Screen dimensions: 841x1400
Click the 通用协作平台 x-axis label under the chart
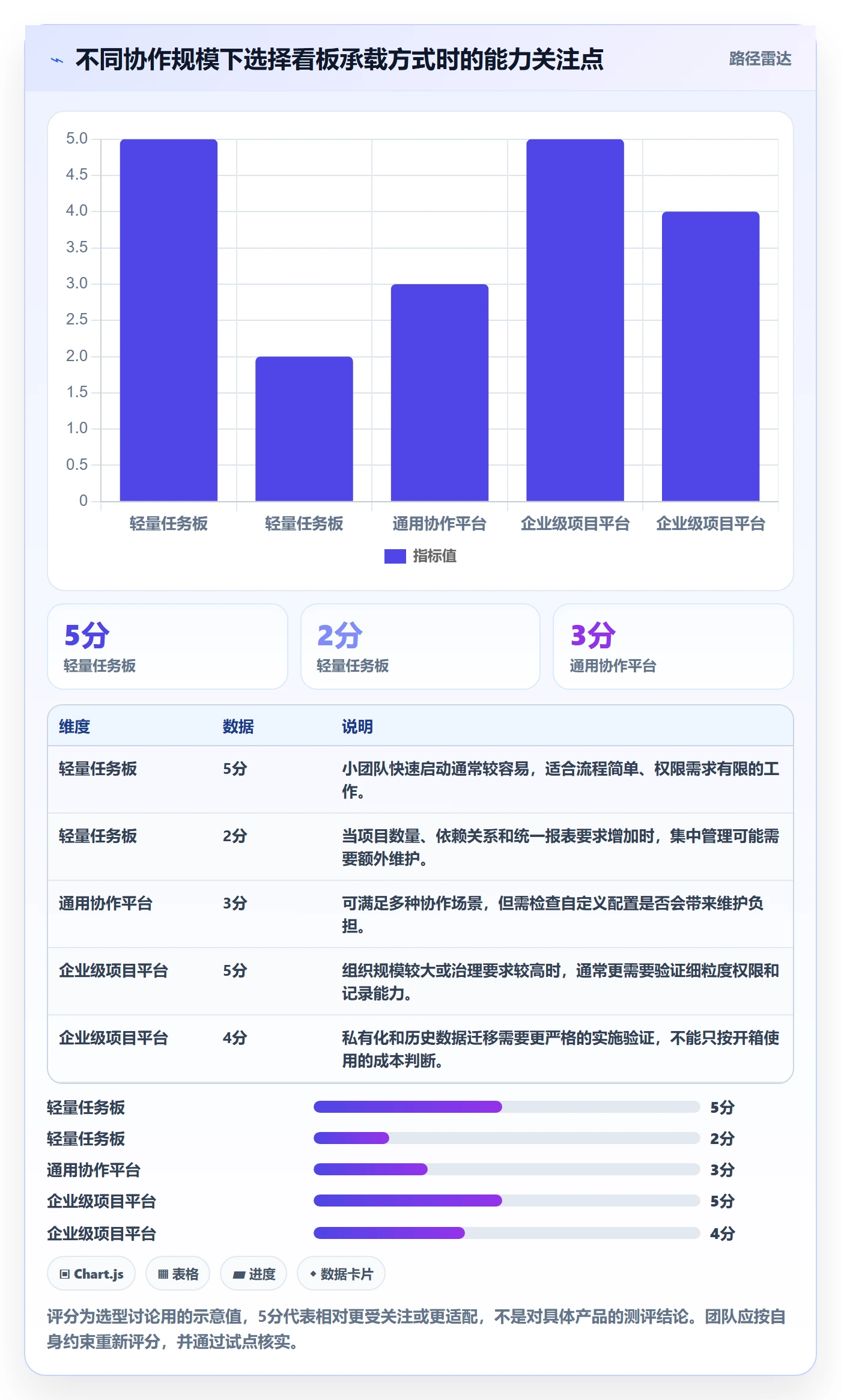pos(440,524)
